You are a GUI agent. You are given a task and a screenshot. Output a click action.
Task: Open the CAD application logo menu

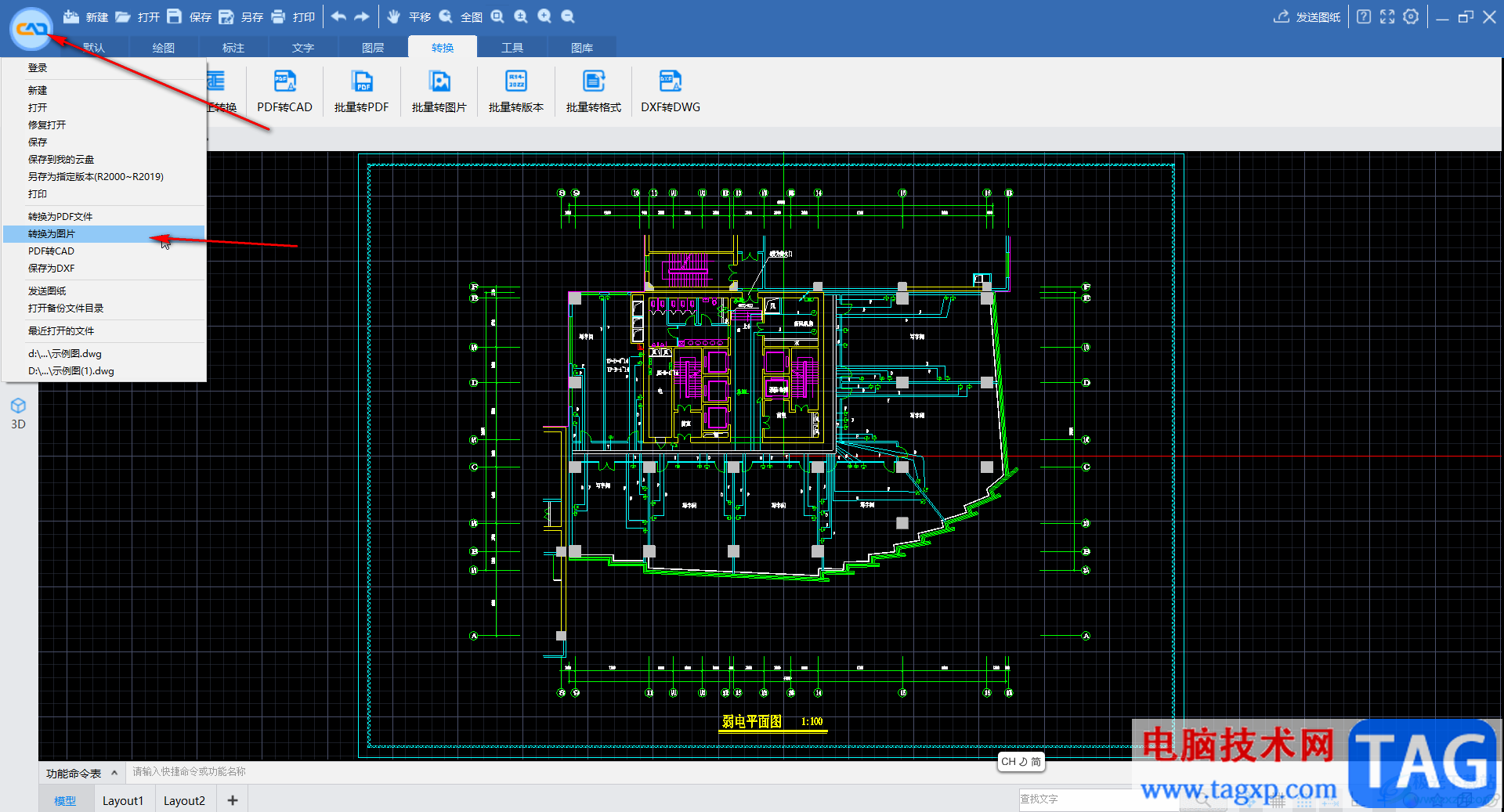[31, 29]
